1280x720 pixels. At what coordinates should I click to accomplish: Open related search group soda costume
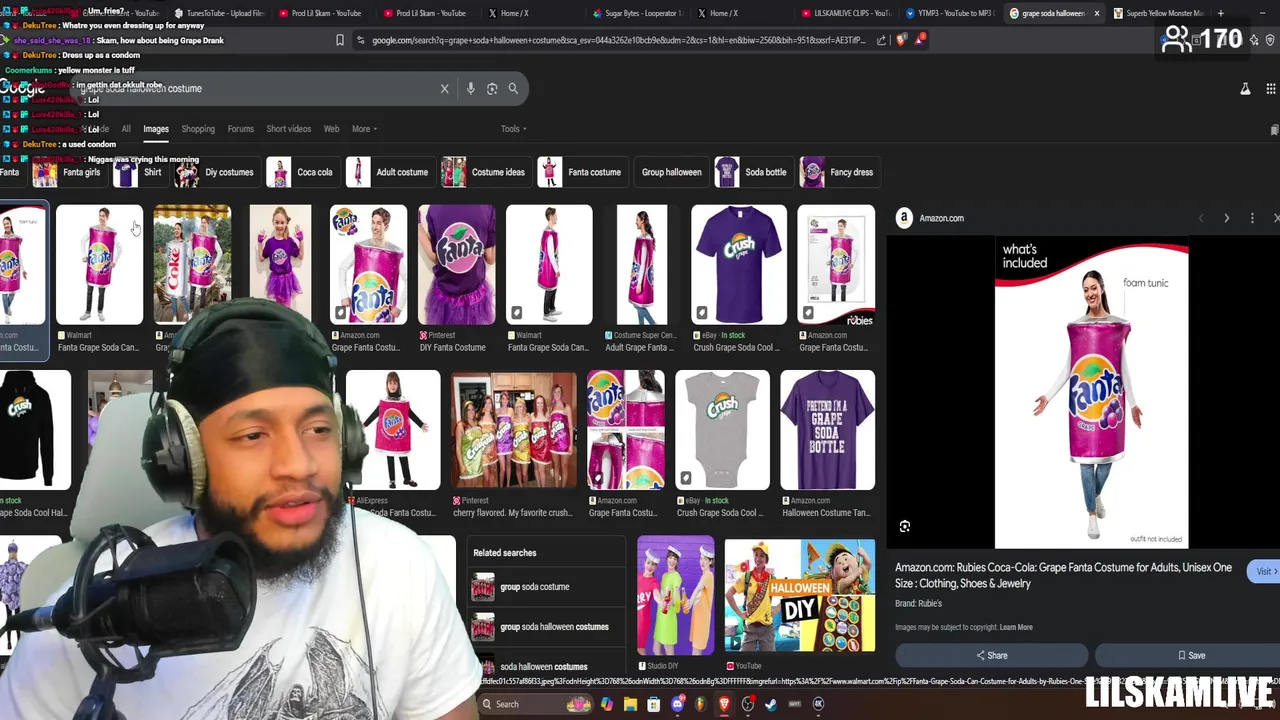pyautogui.click(x=546, y=587)
